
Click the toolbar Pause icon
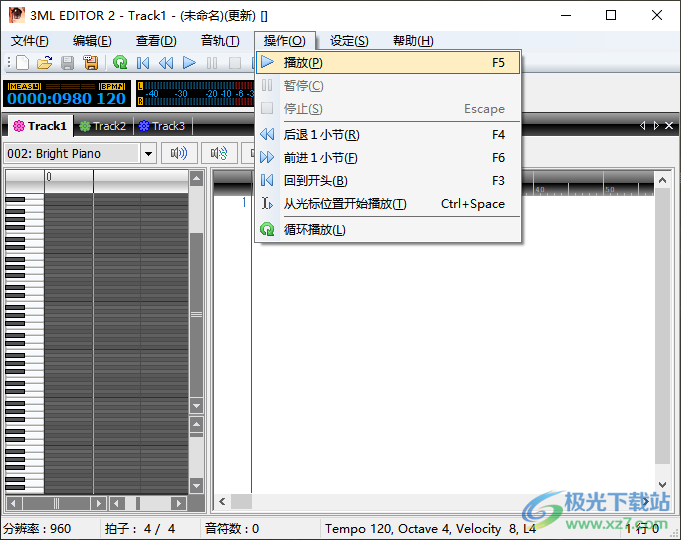(x=212, y=63)
